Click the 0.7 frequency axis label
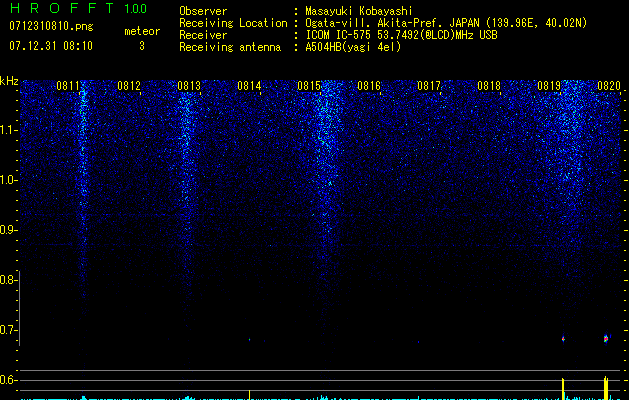 tap(7, 330)
